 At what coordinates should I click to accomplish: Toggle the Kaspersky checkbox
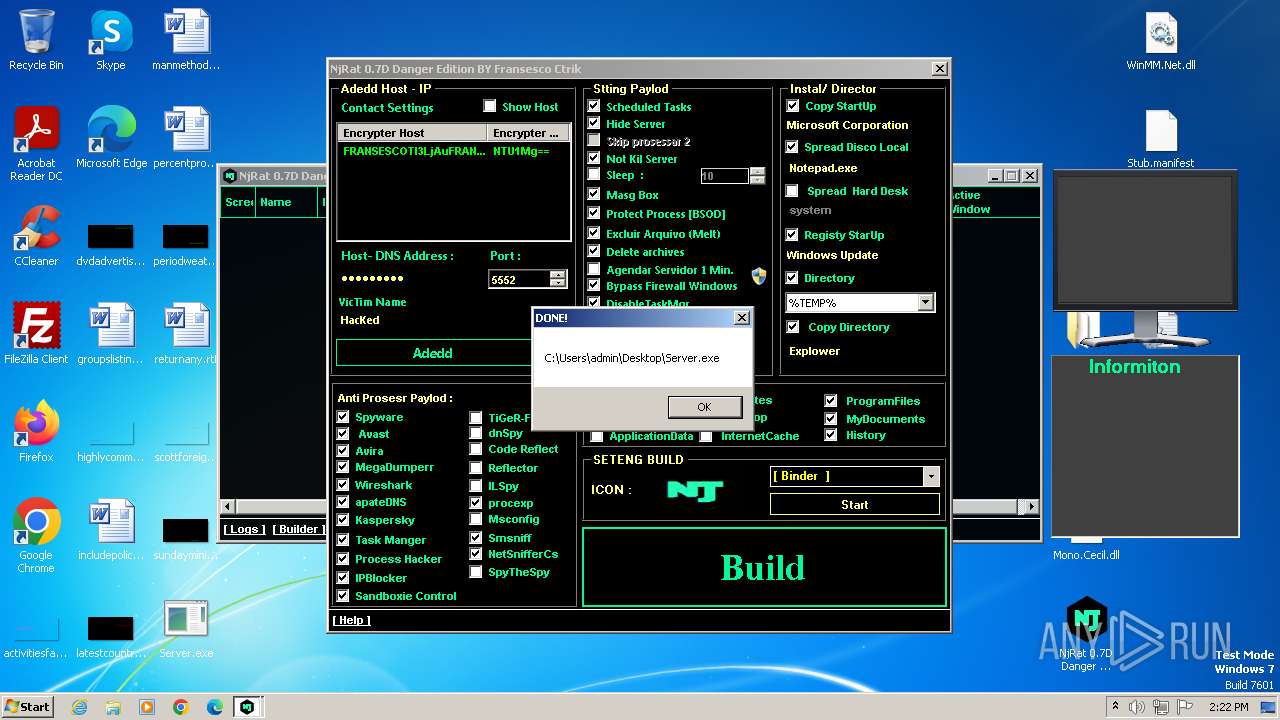click(x=343, y=520)
